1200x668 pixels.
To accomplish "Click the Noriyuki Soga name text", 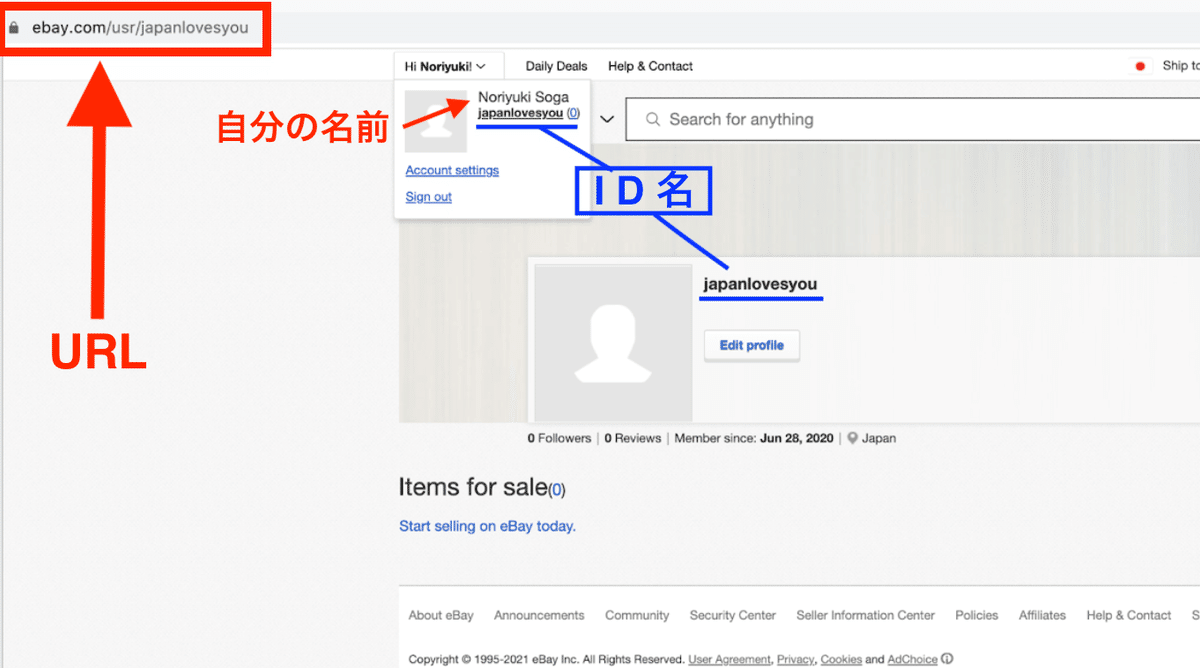I will (523, 97).
